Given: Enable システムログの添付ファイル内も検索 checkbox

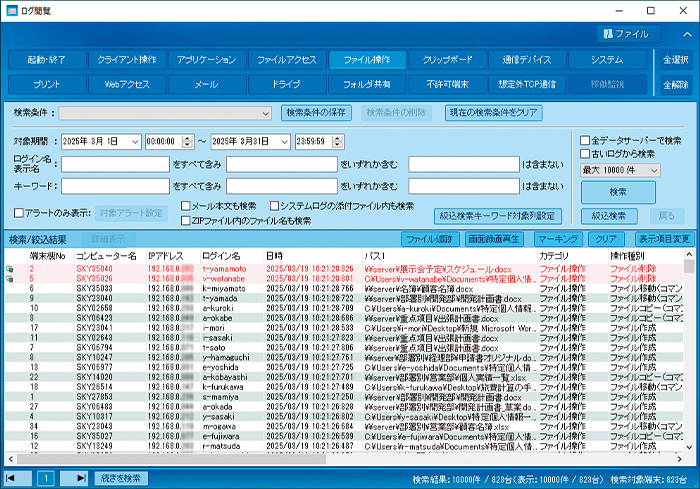Looking at the screenshot, I should [274, 206].
